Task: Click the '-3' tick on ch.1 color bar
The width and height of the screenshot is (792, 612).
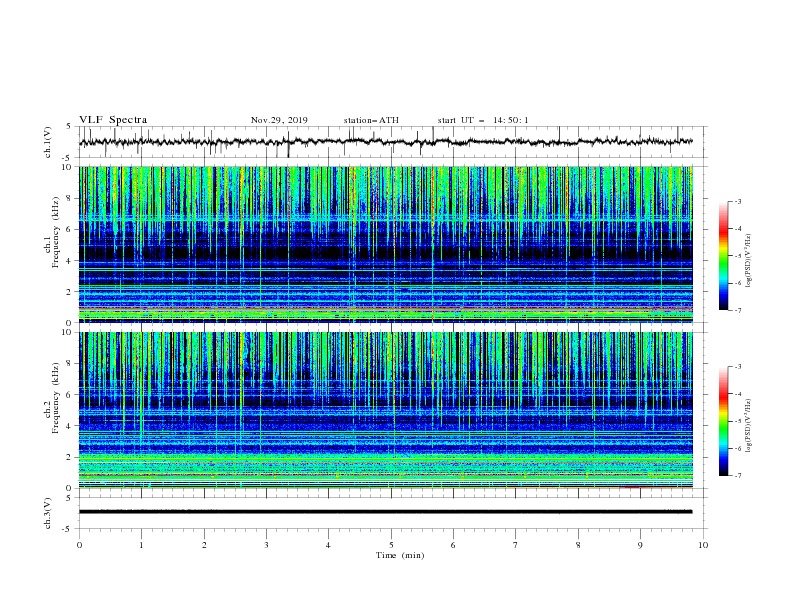Action: click(x=737, y=201)
